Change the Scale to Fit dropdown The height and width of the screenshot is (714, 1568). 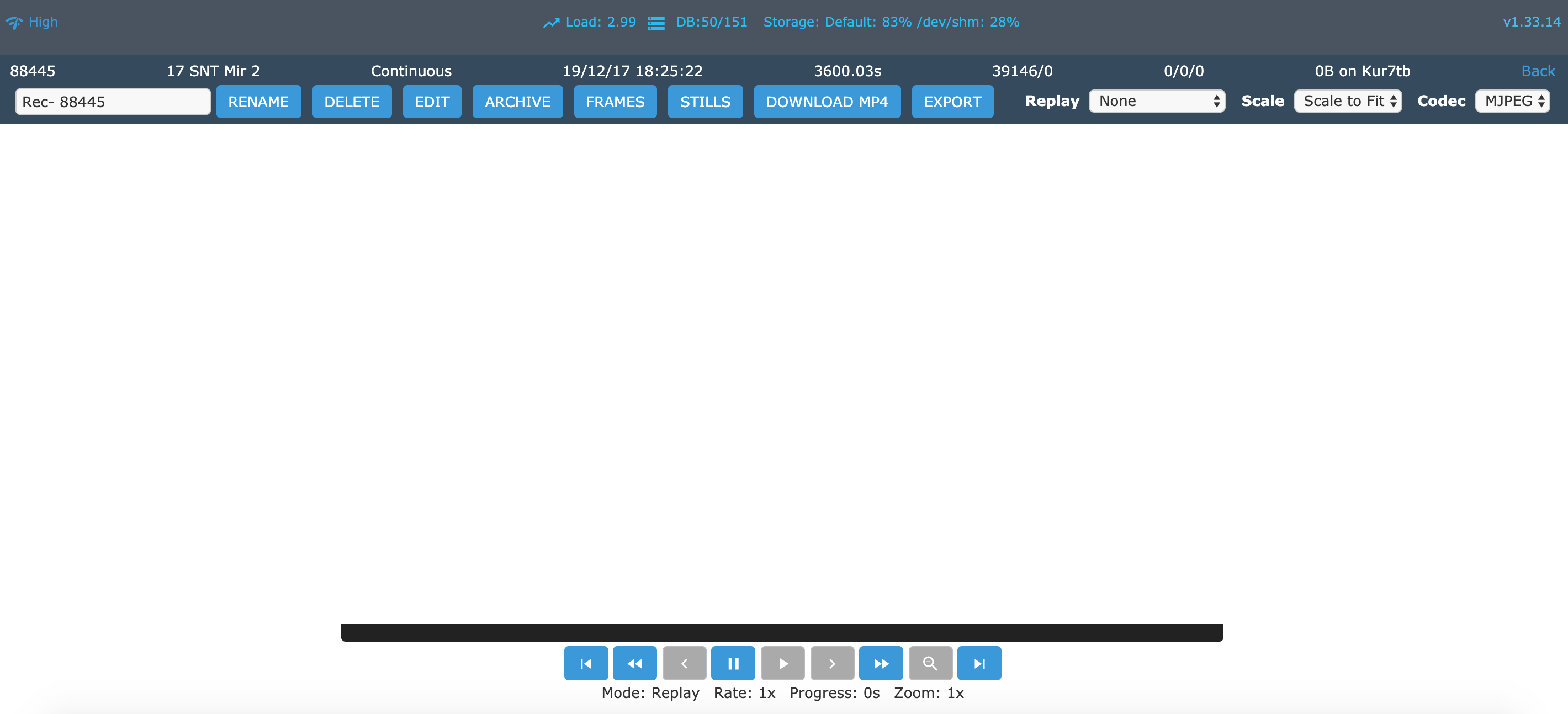click(x=1347, y=101)
